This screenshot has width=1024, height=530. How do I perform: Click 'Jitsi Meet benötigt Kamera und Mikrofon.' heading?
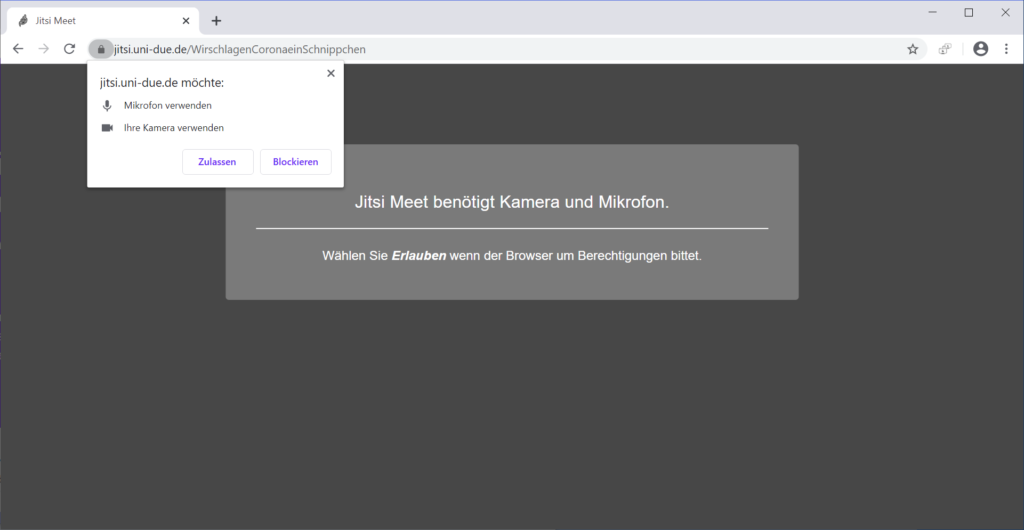coord(512,202)
